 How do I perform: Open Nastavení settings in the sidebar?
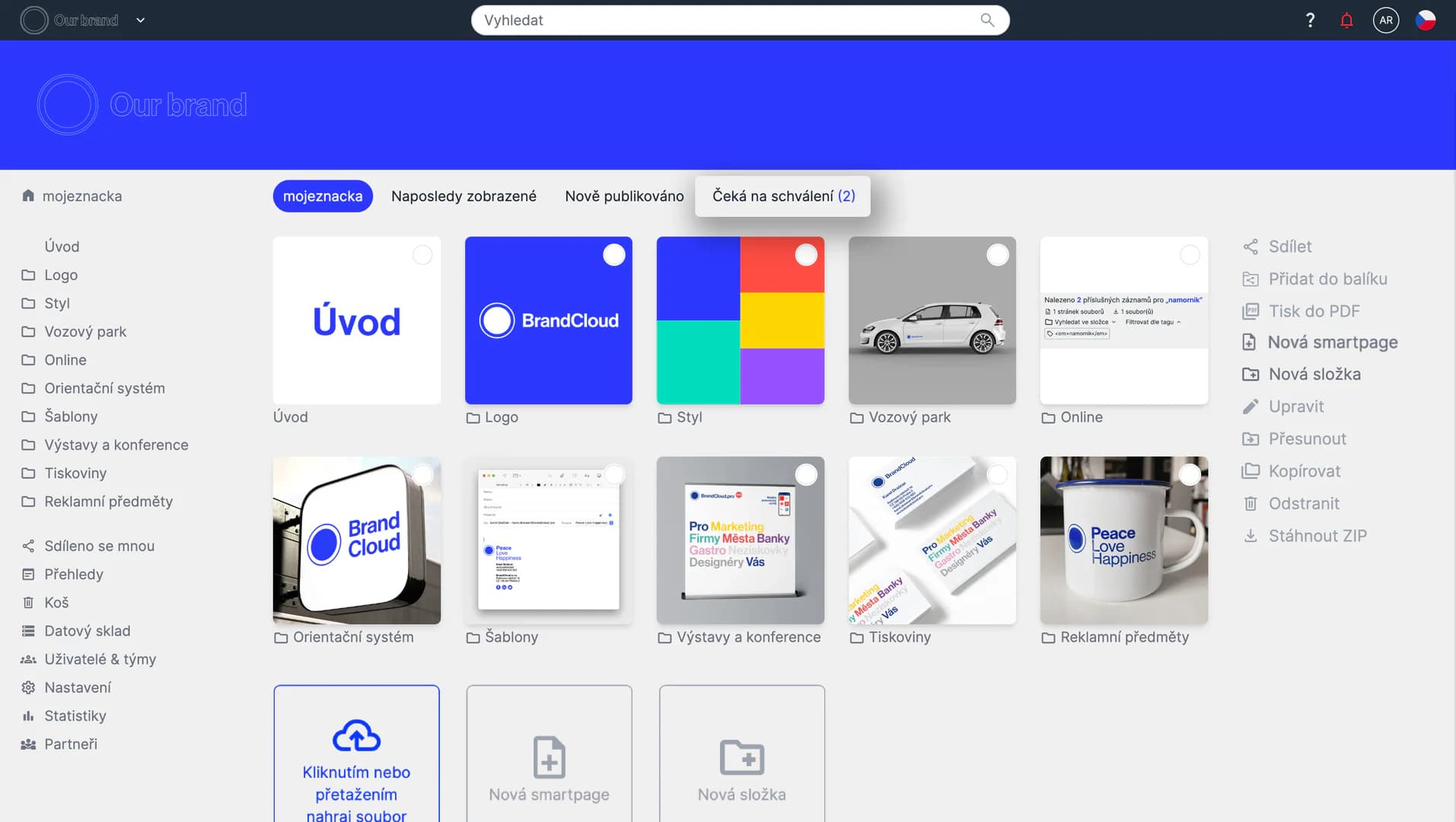click(x=78, y=687)
